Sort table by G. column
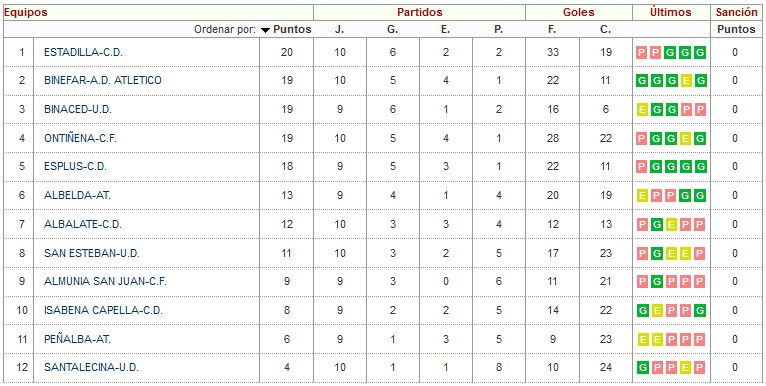The image size is (766, 386). coord(393,29)
